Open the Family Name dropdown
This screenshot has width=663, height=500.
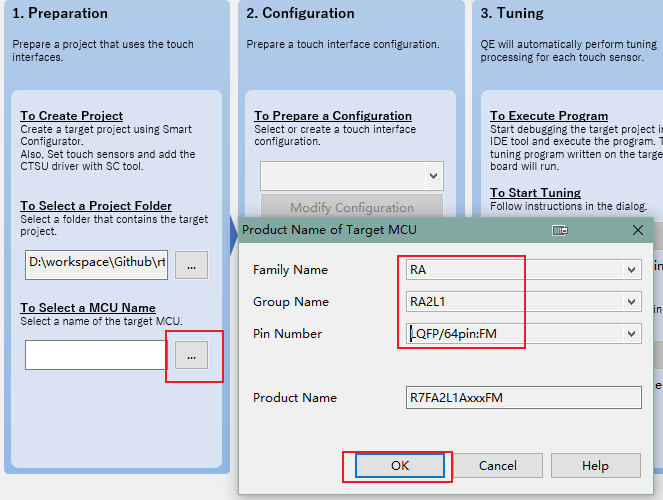tap(631, 270)
